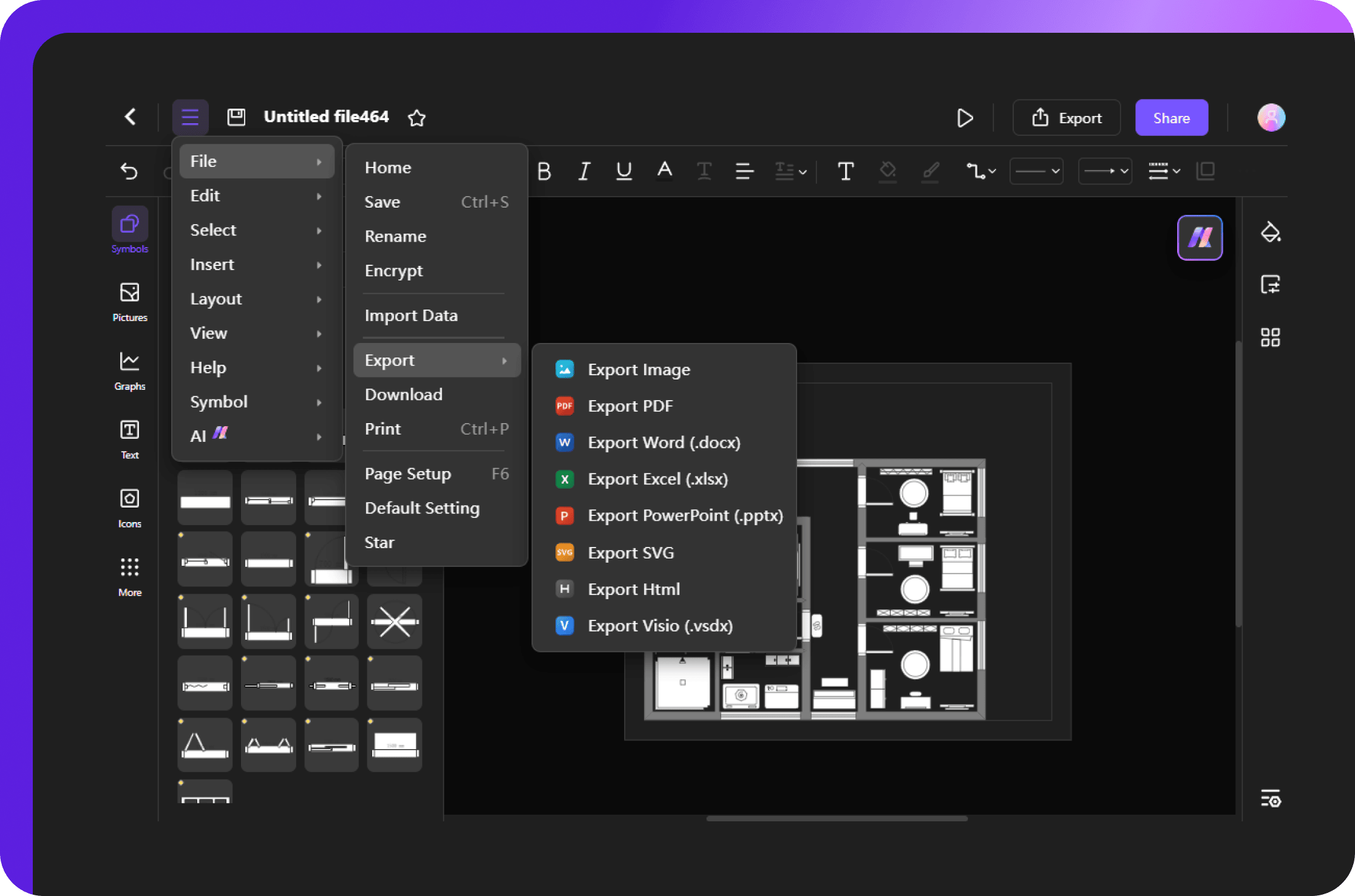1355x896 pixels.
Task: Choose Export Word (.docx) option
Action: click(664, 443)
